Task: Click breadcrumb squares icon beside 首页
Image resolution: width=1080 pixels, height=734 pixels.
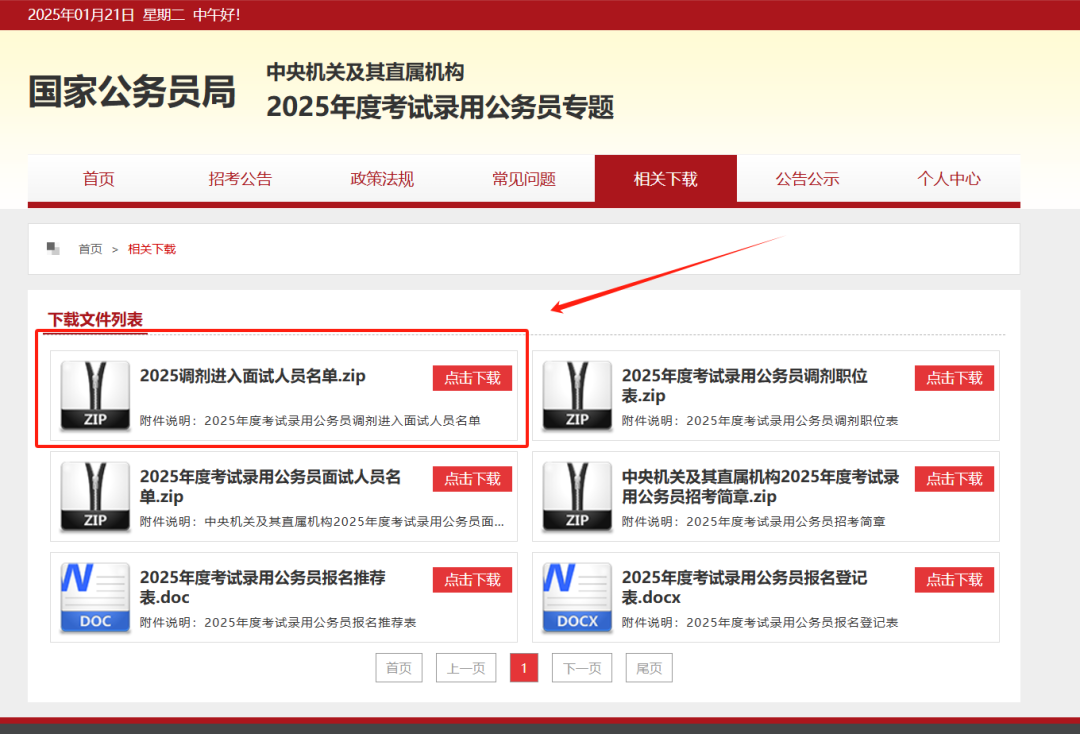Action: (x=53, y=248)
